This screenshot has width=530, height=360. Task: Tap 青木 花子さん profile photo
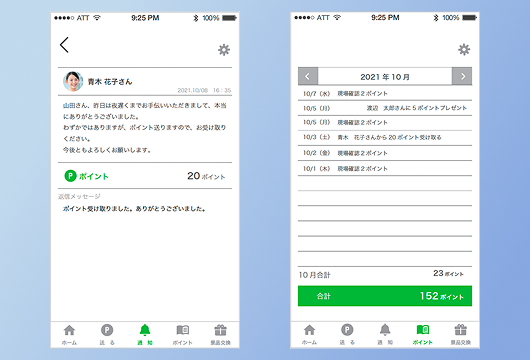[x=73, y=81]
